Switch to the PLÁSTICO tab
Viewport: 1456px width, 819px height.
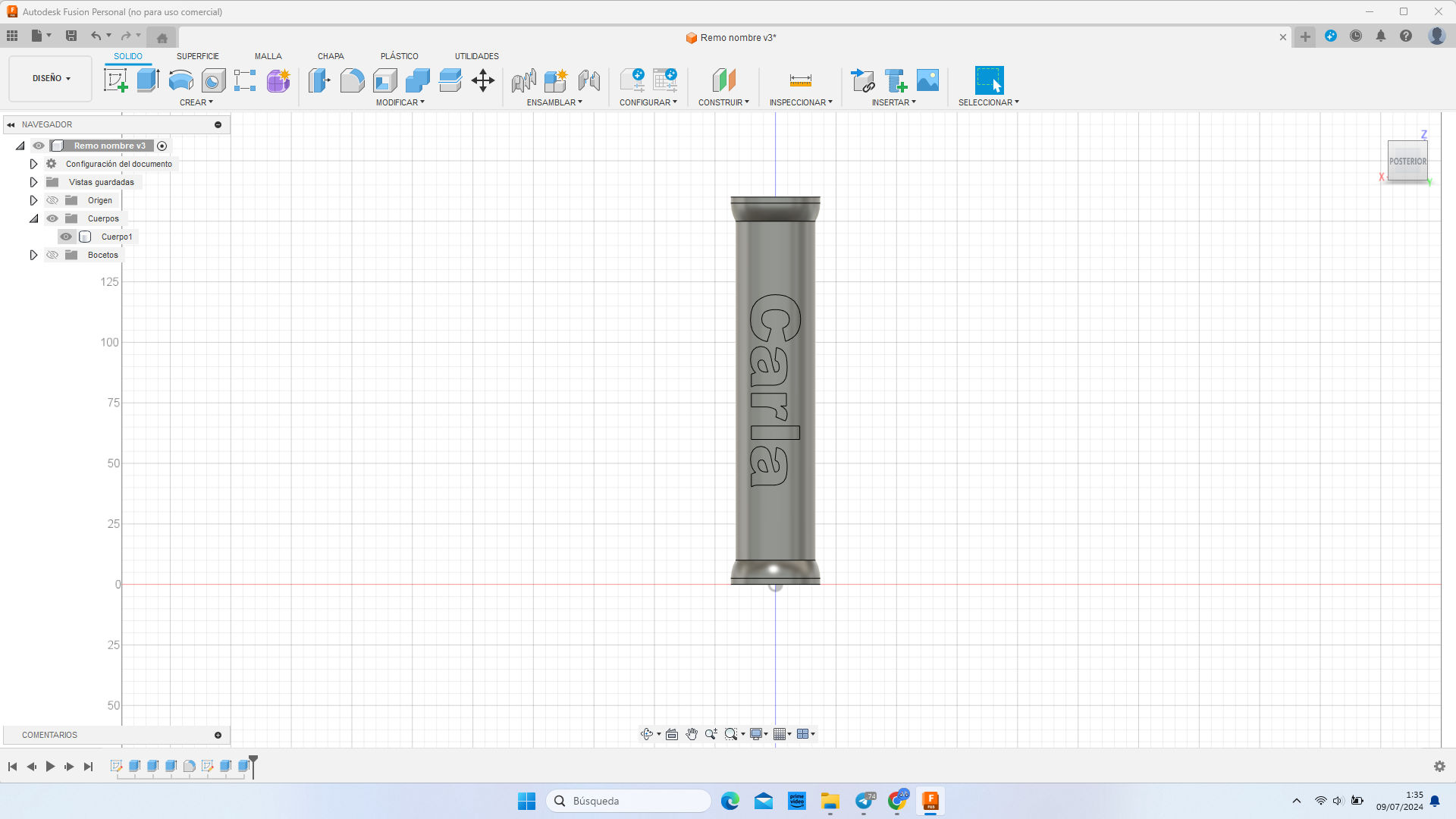400,56
